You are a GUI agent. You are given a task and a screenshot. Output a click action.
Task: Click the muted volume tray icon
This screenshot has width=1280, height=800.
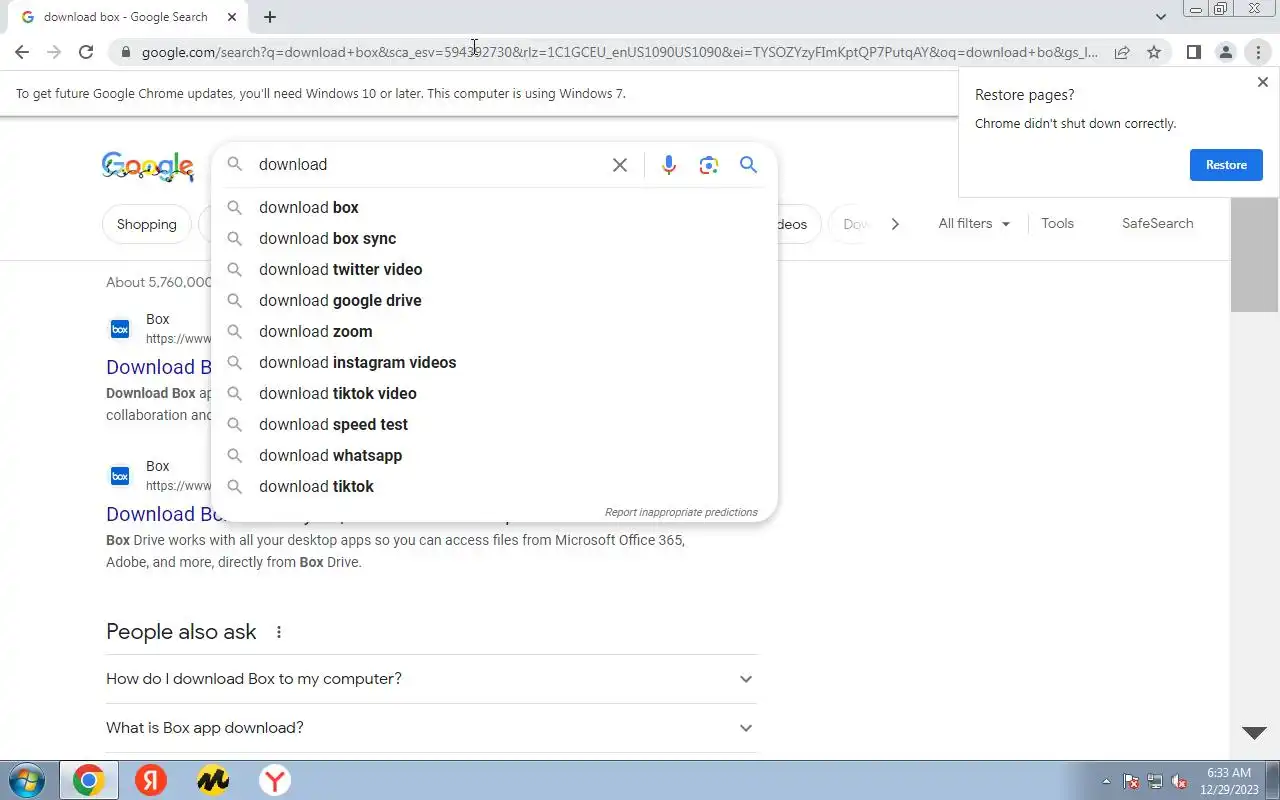click(1180, 781)
